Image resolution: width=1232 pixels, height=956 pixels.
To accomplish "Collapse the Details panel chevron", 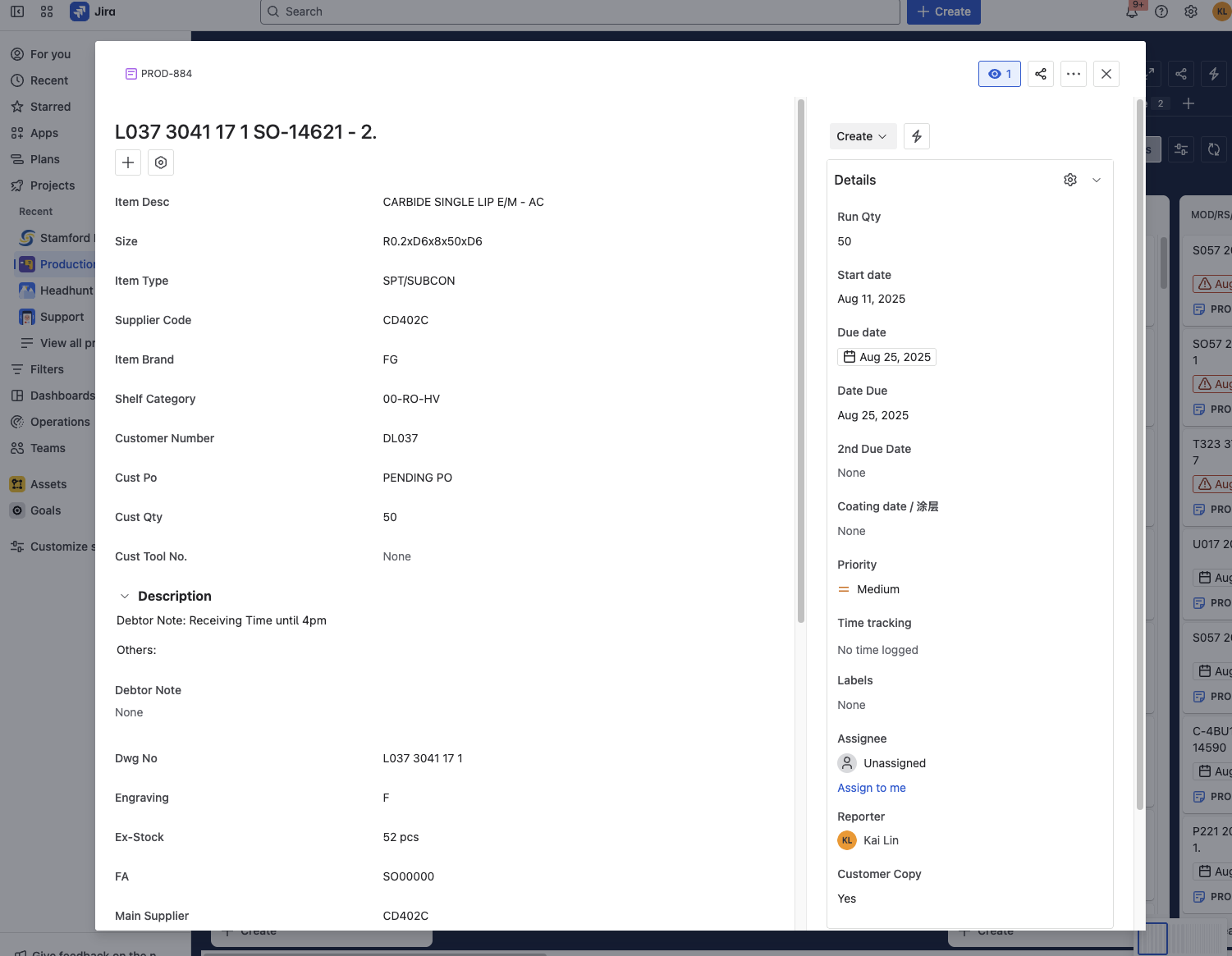I will [x=1097, y=180].
